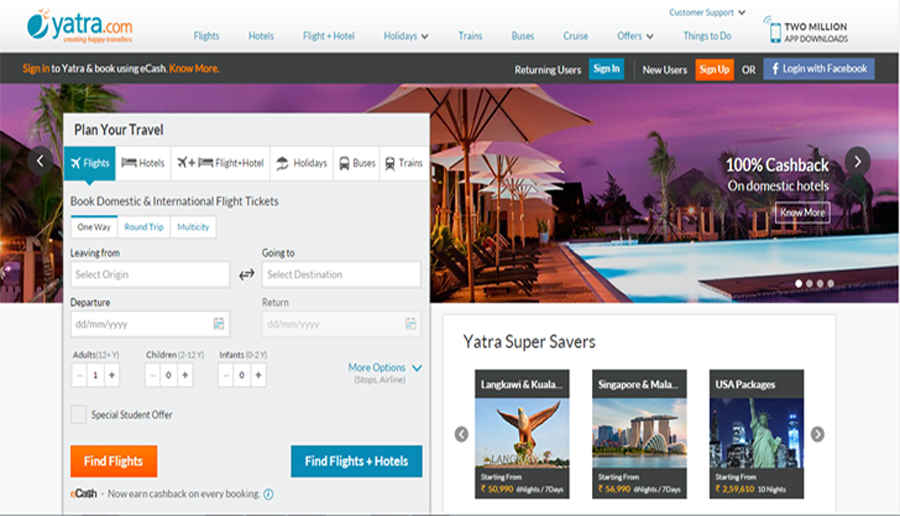900x516 pixels.
Task: Switch to the Flights tab in Plan Your Travel
Action: coord(90,163)
